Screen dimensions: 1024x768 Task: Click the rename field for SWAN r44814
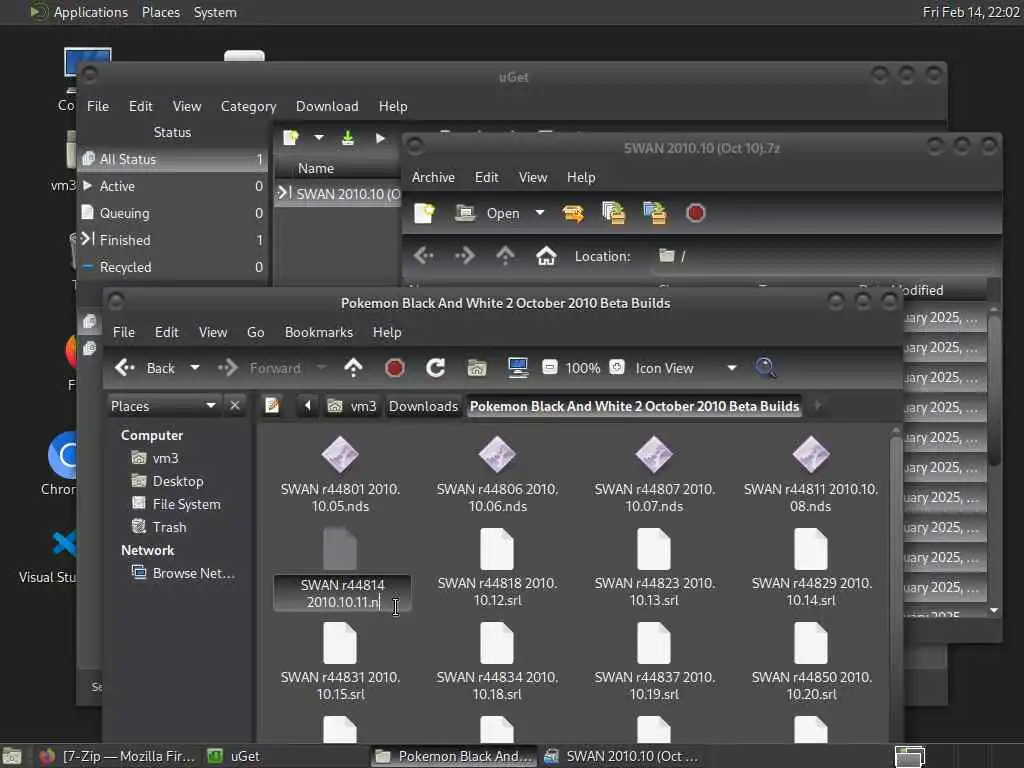[x=342, y=594]
